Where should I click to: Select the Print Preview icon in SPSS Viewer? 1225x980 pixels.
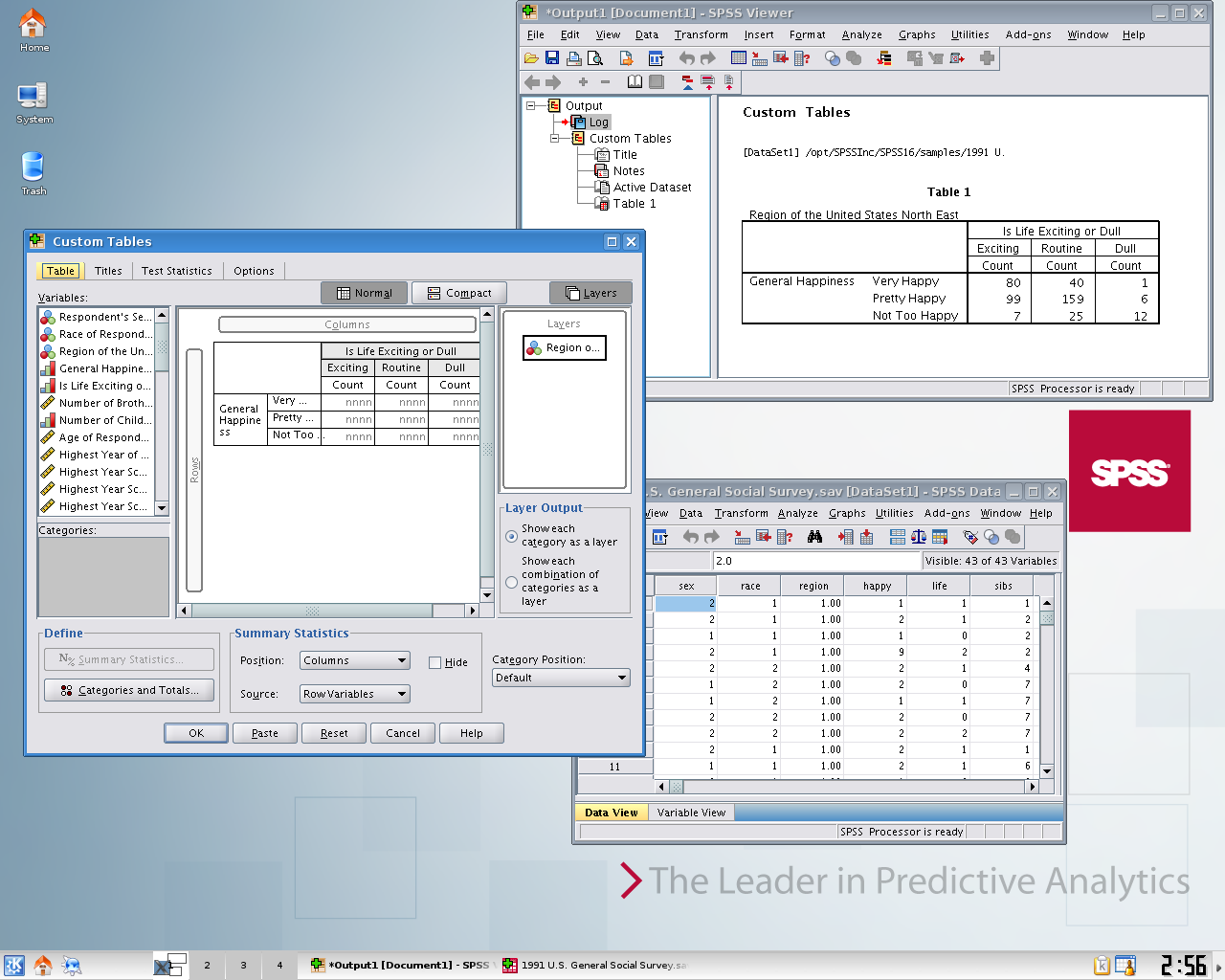(x=596, y=58)
